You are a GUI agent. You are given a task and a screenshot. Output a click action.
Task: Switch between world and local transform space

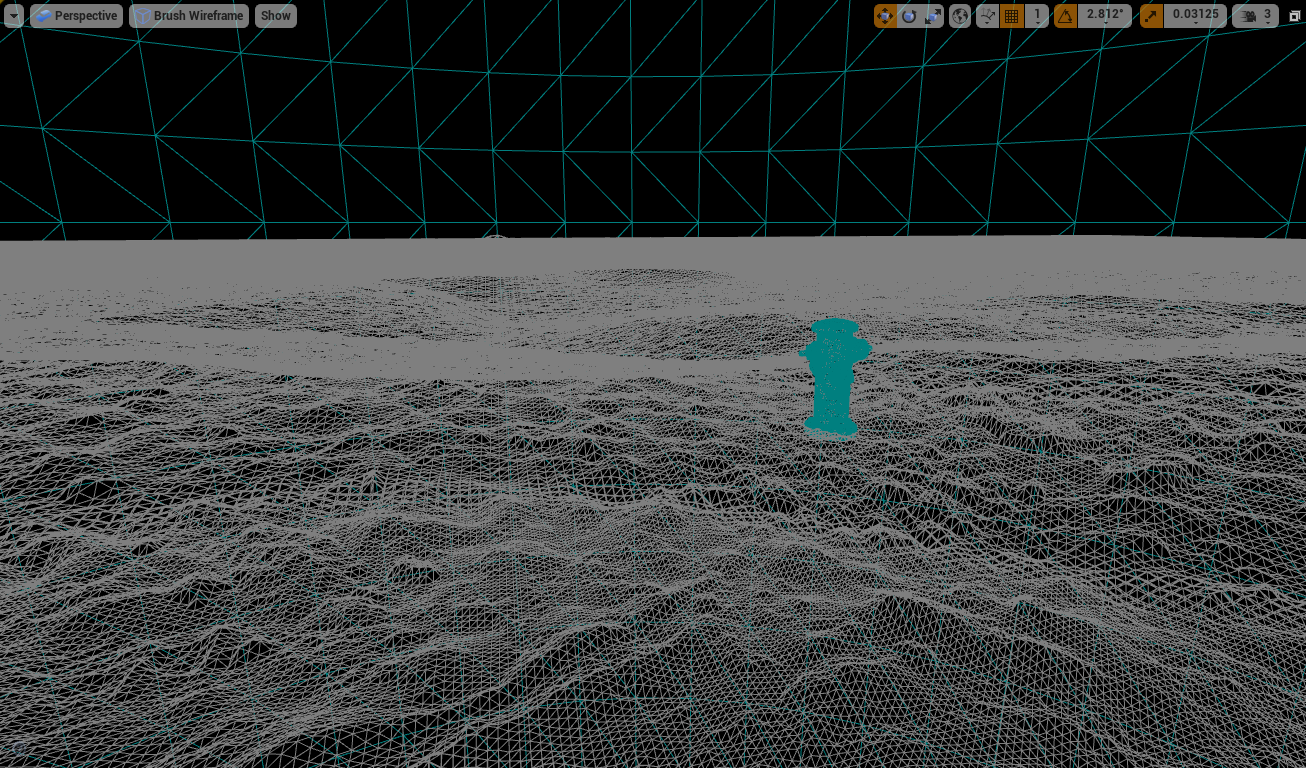click(x=960, y=16)
